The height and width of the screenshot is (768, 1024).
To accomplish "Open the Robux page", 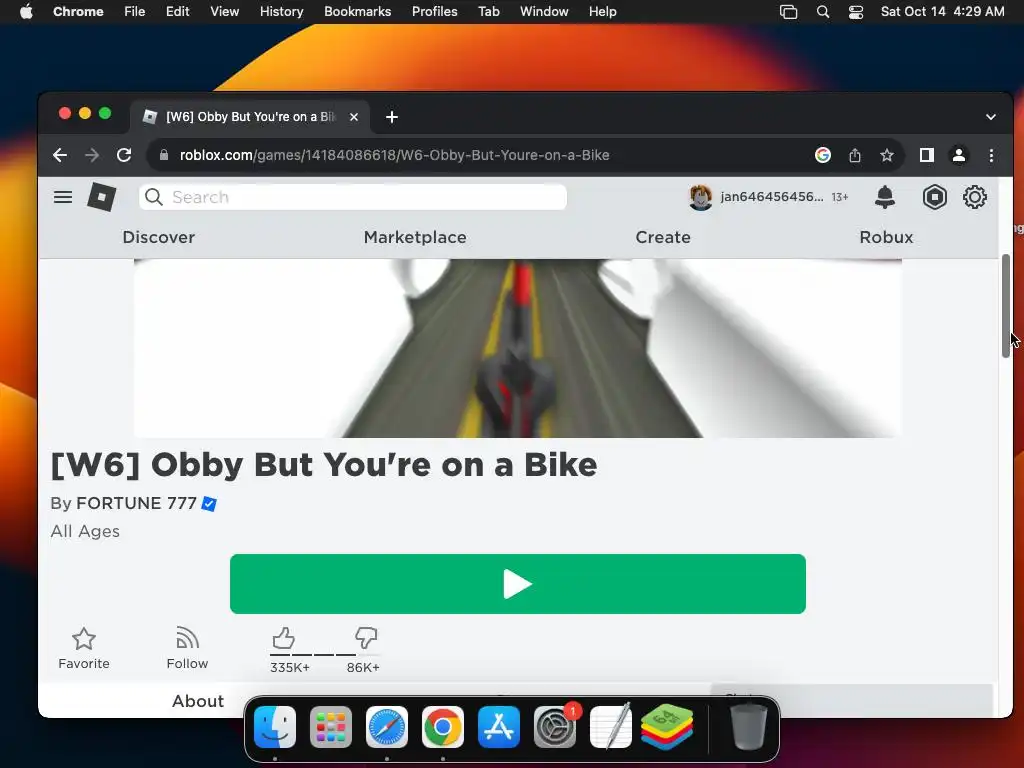I will pos(886,237).
